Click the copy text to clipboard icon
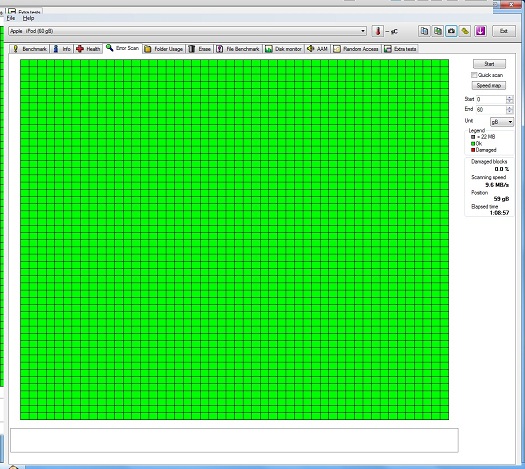Image resolution: width=525 pixels, height=469 pixels. click(424, 31)
